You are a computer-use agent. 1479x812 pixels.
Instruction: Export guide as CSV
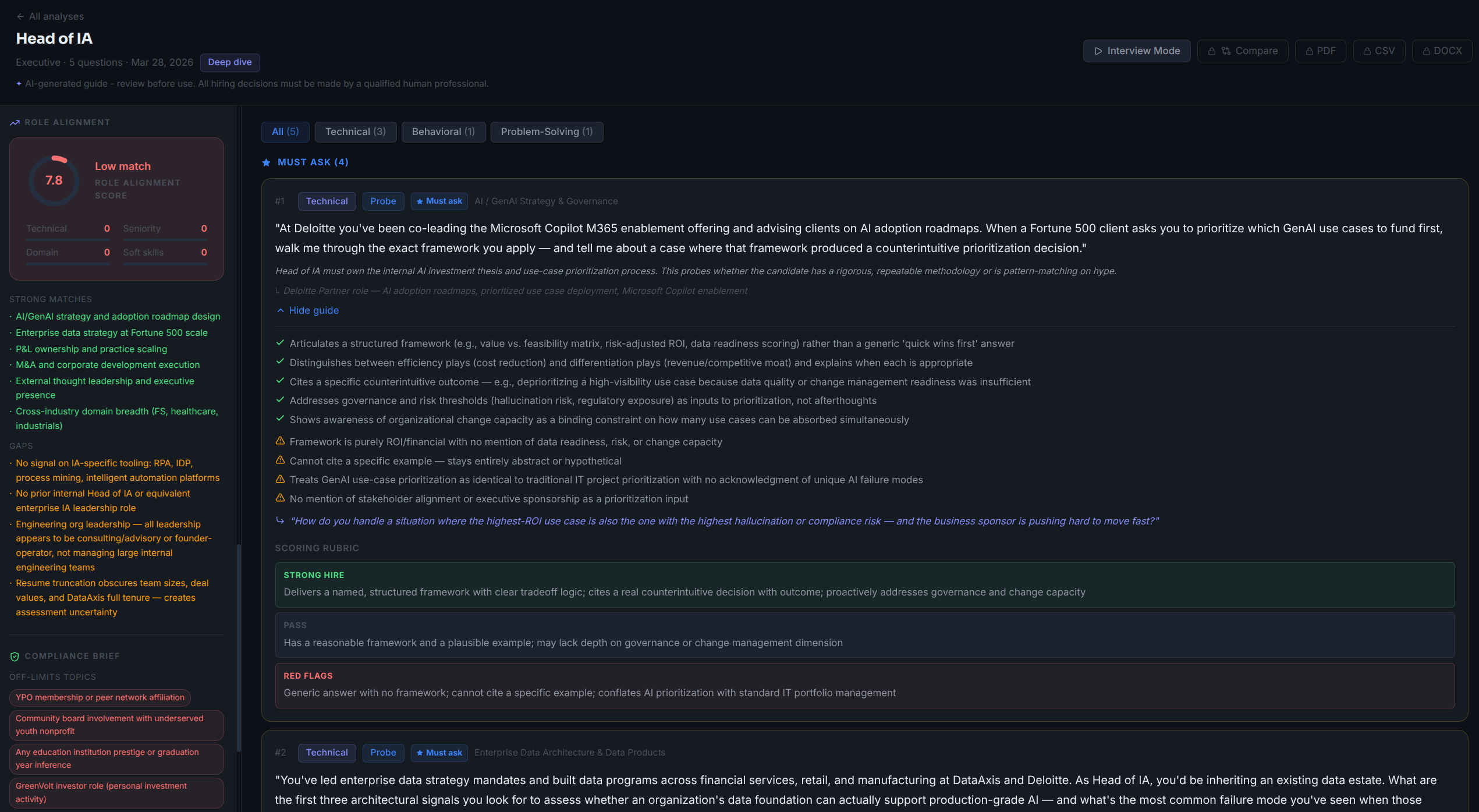click(1379, 51)
